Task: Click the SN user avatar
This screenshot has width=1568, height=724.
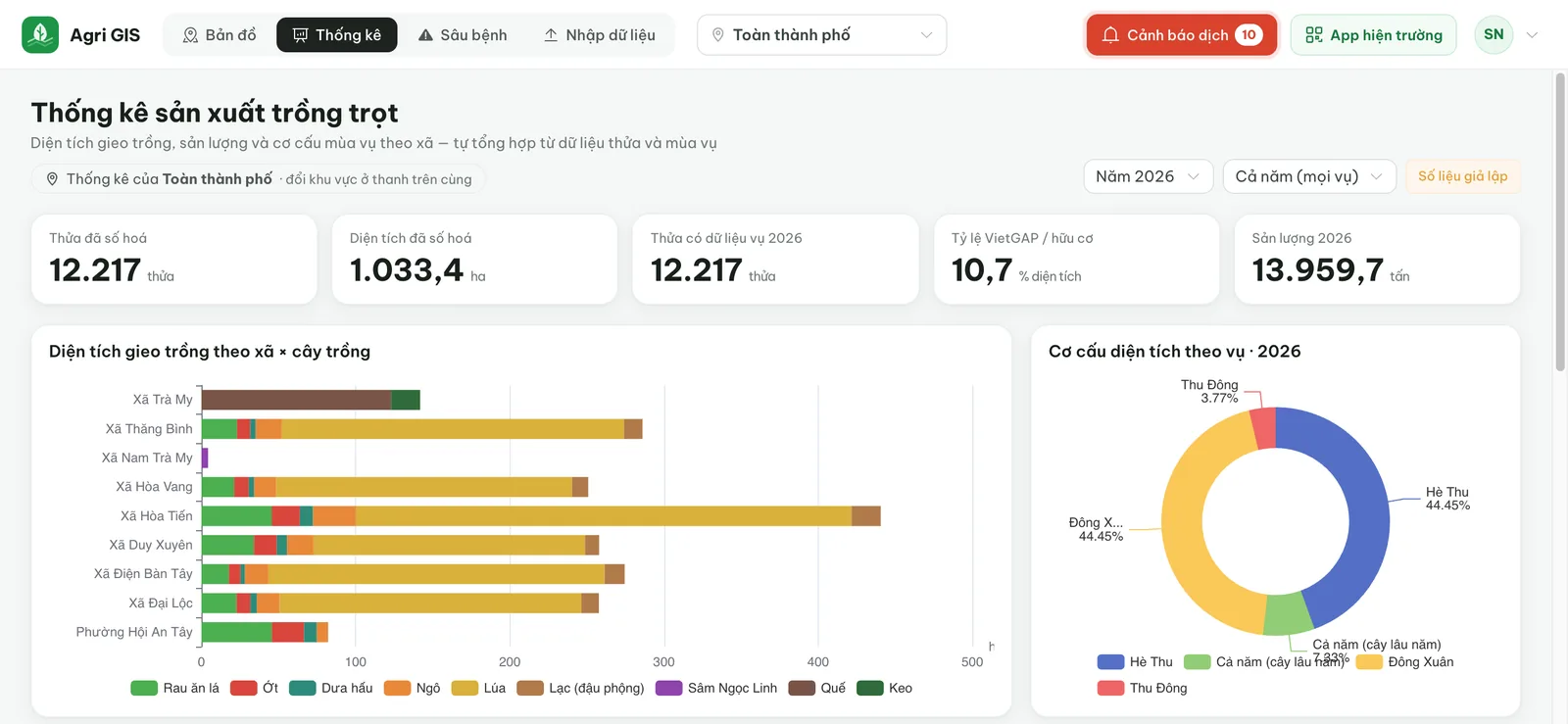Action: [1494, 35]
